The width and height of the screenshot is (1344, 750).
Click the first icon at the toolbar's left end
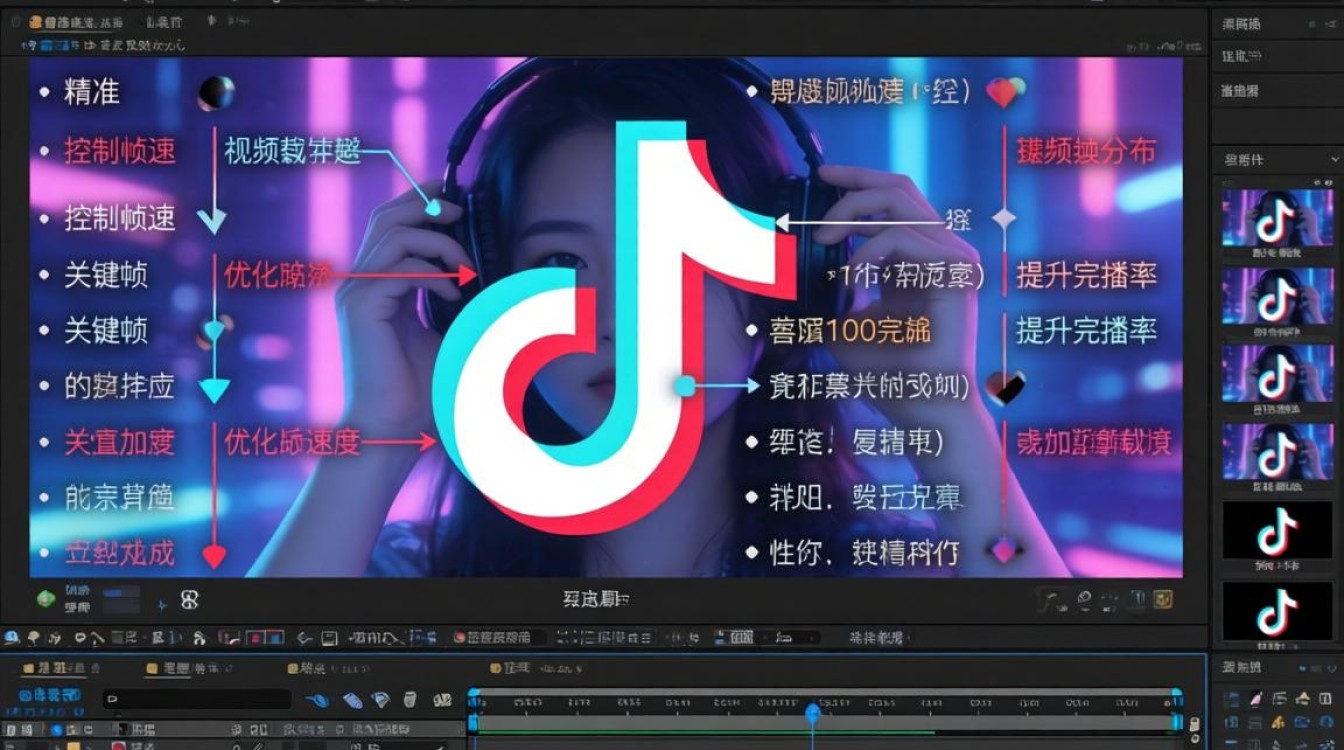[x=11, y=637]
